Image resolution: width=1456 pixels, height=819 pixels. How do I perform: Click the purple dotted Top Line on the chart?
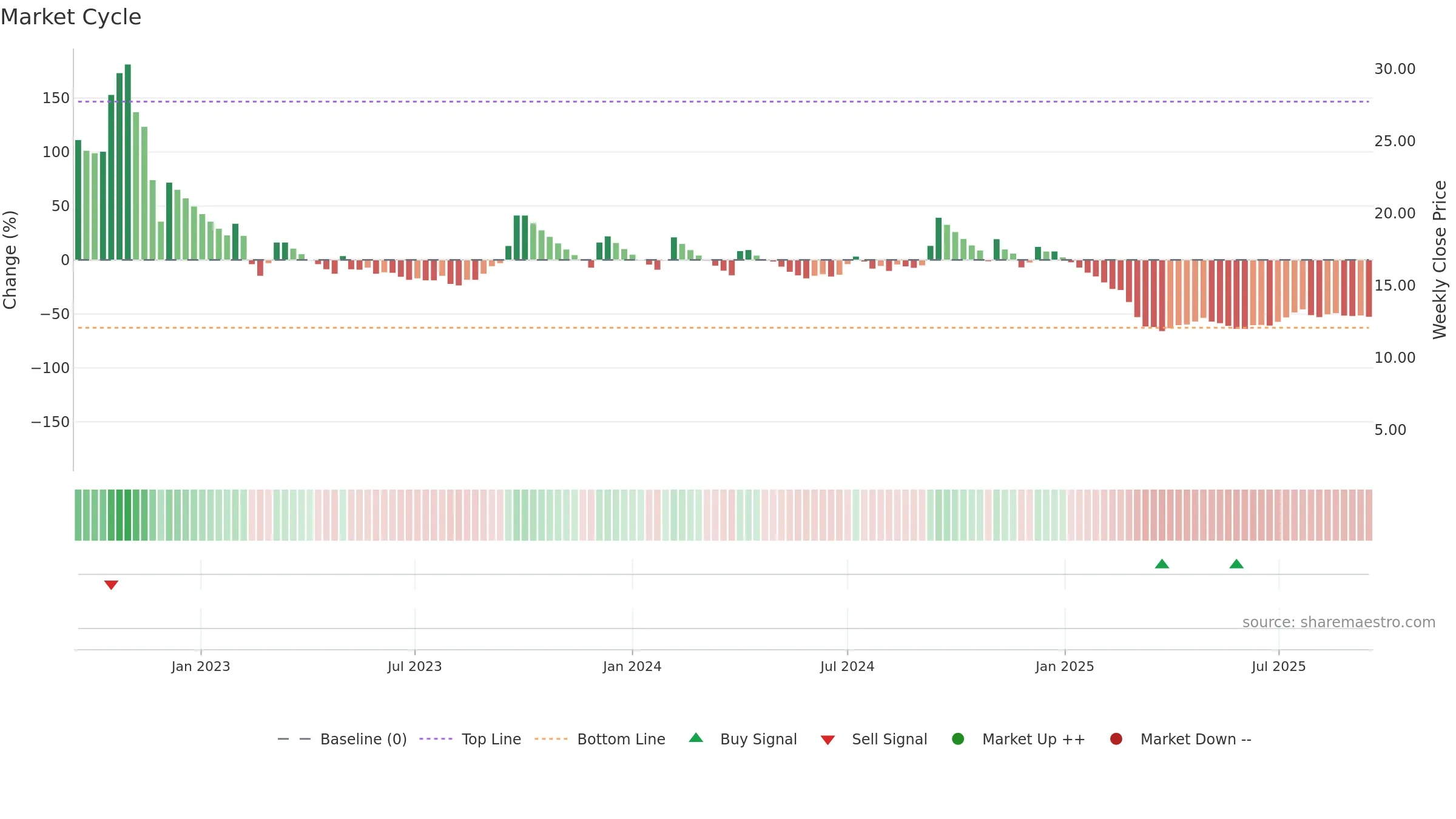723,101
